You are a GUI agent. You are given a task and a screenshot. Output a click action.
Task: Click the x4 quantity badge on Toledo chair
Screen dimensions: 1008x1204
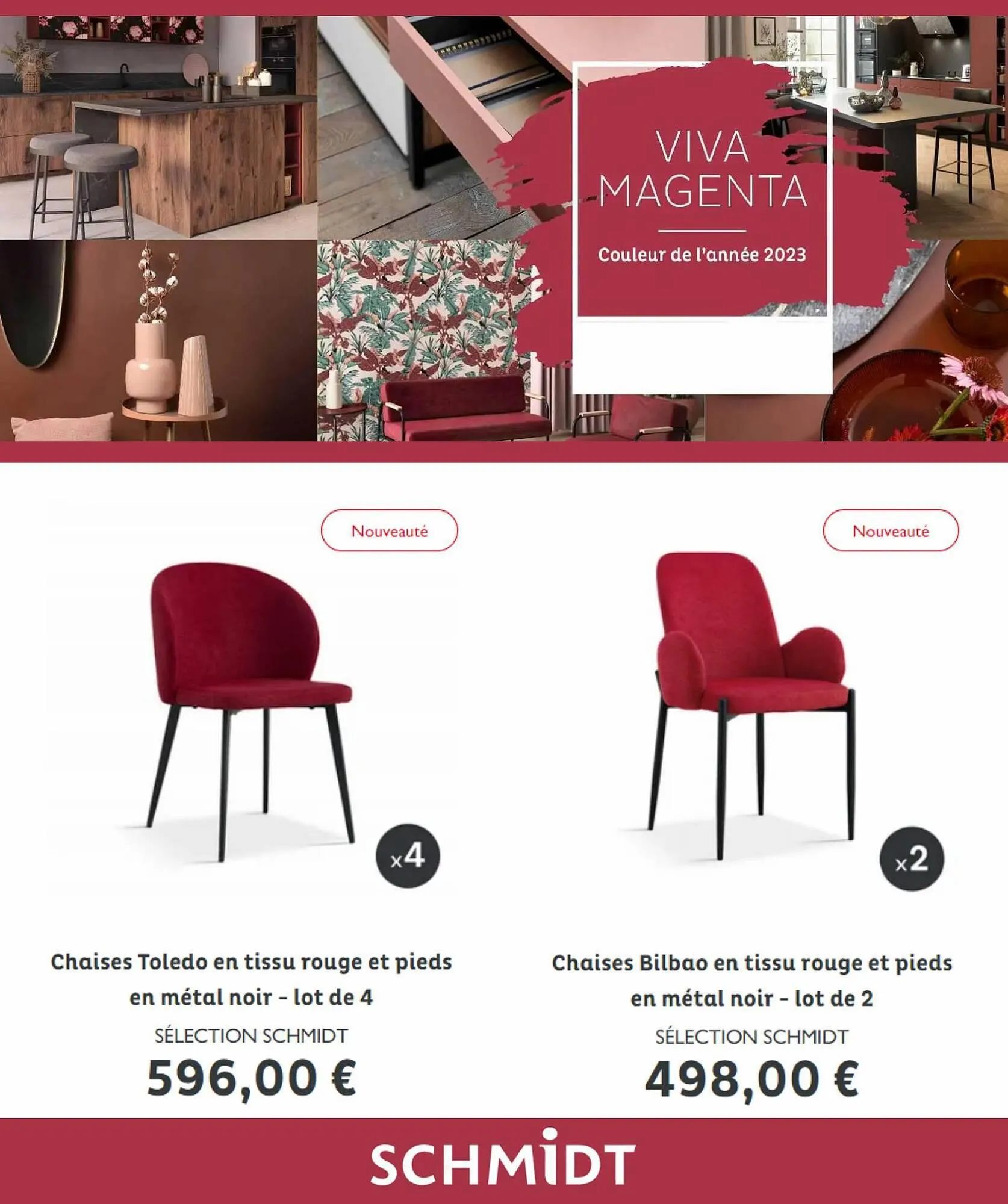pyautogui.click(x=408, y=855)
